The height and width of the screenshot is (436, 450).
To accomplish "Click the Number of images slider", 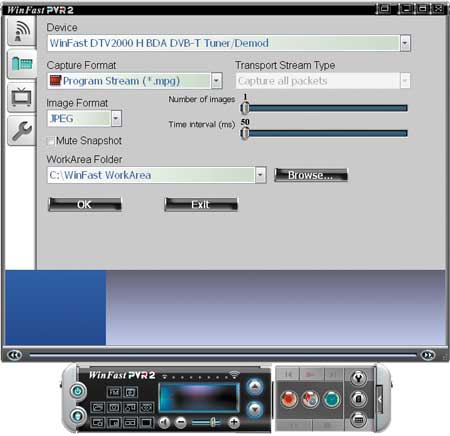I will click(x=324, y=108).
